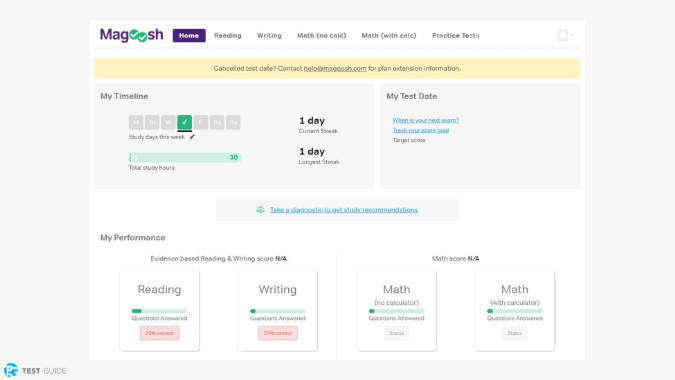Click the 25% correct badge on Reading
Viewport: 675px width, 380px height.
[159, 333]
